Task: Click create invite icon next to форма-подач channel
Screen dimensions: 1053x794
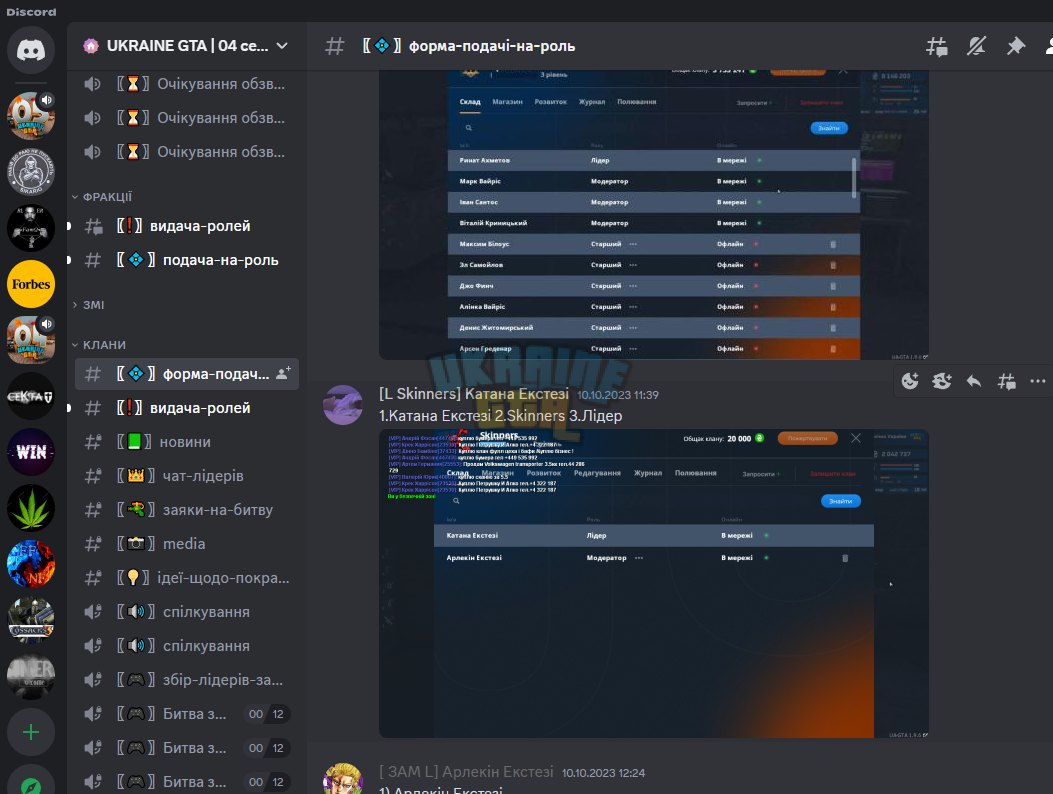Action: point(283,373)
